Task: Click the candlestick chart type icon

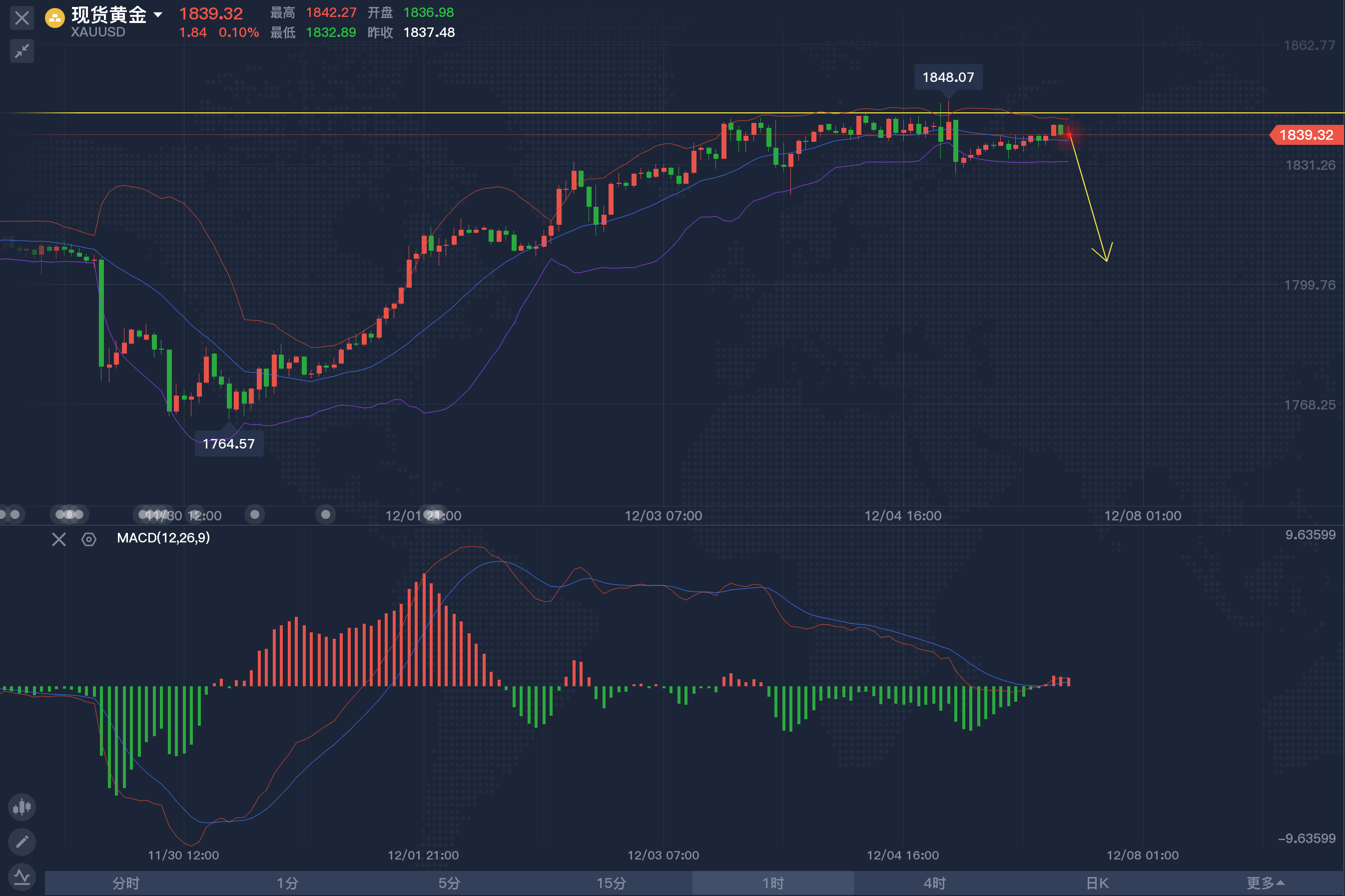Action: [x=21, y=806]
